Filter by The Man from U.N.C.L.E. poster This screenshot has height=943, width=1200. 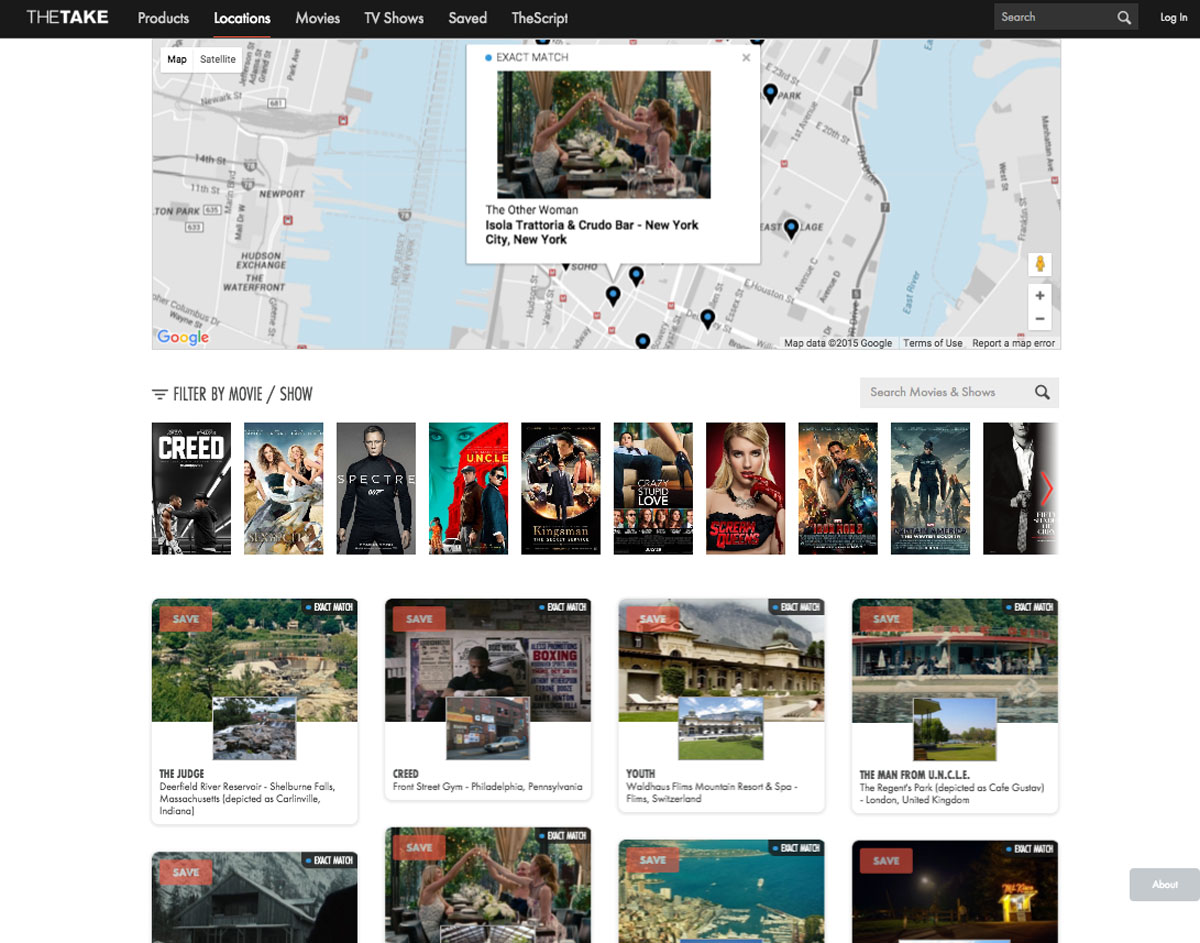468,488
